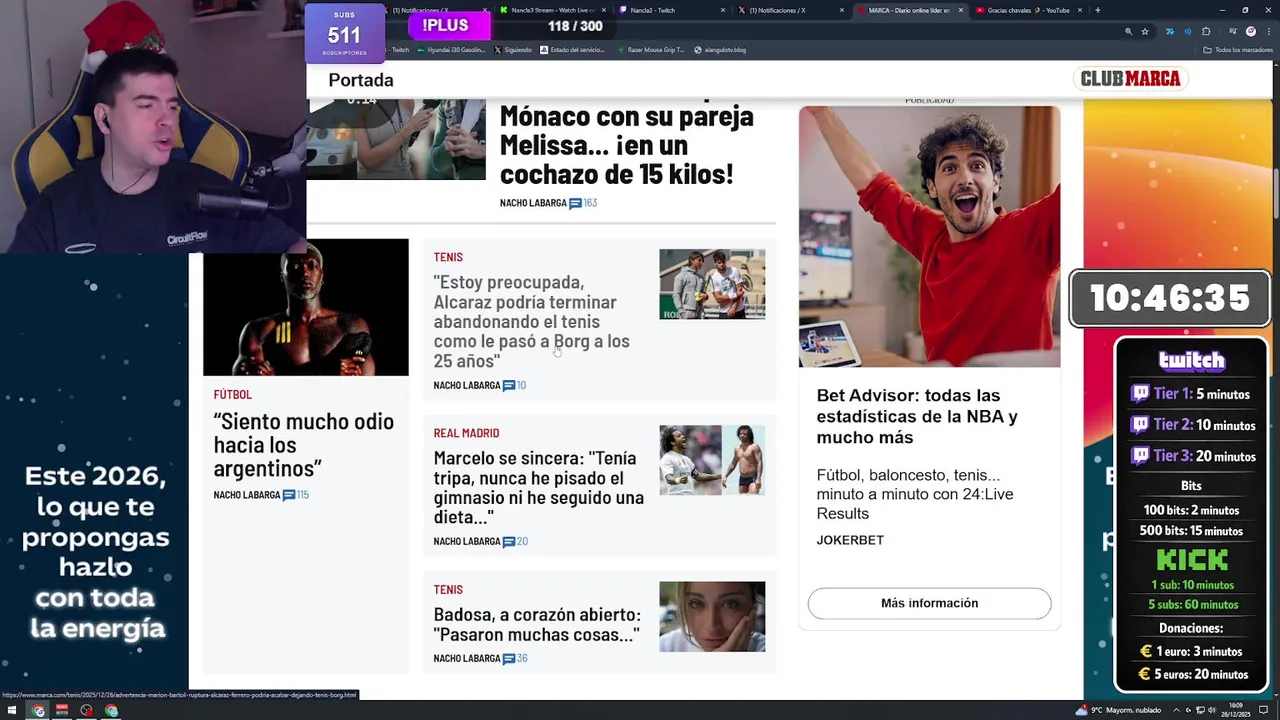The width and height of the screenshot is (1280, 720).
Task: Close the MARCA tab
Action: pyautogui.click(x=961, y=10)
